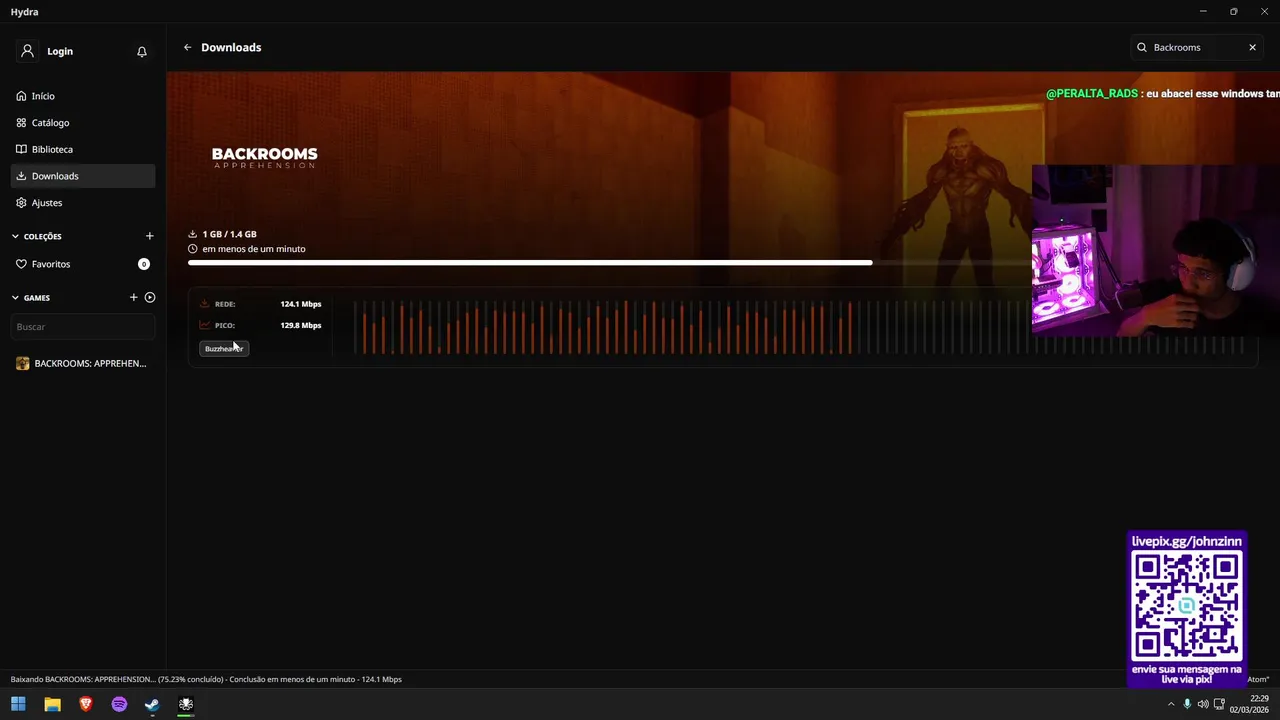
Task: Go to Início in sidebar
Action: 83,96
